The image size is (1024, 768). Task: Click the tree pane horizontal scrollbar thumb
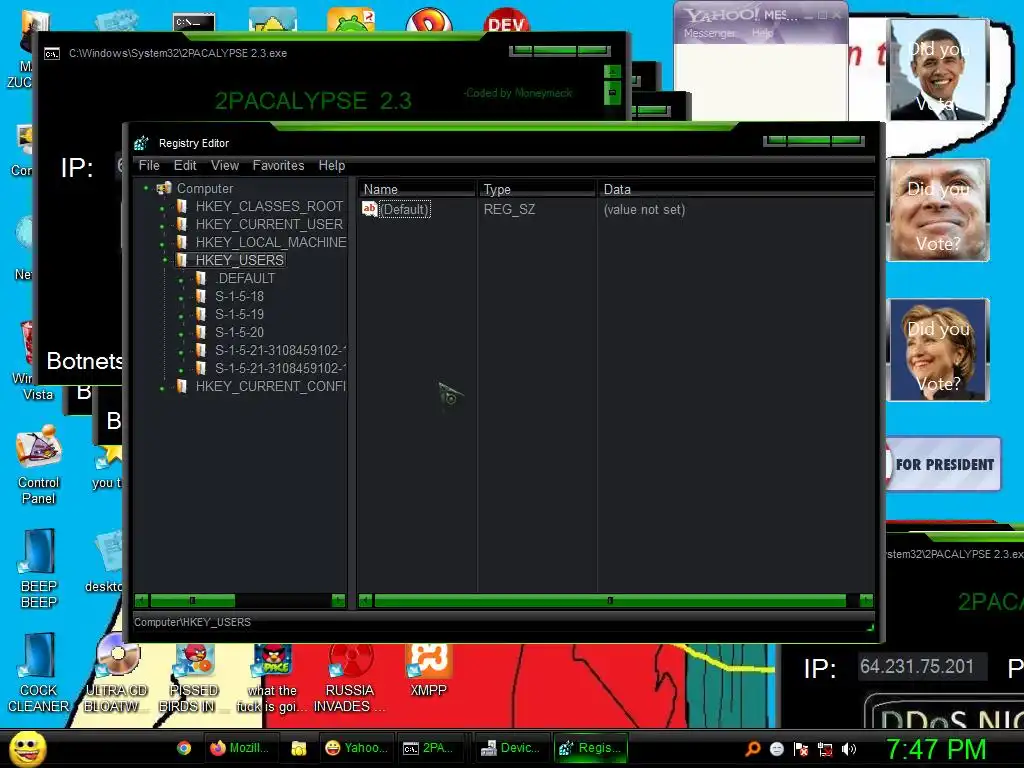(192, 600)
